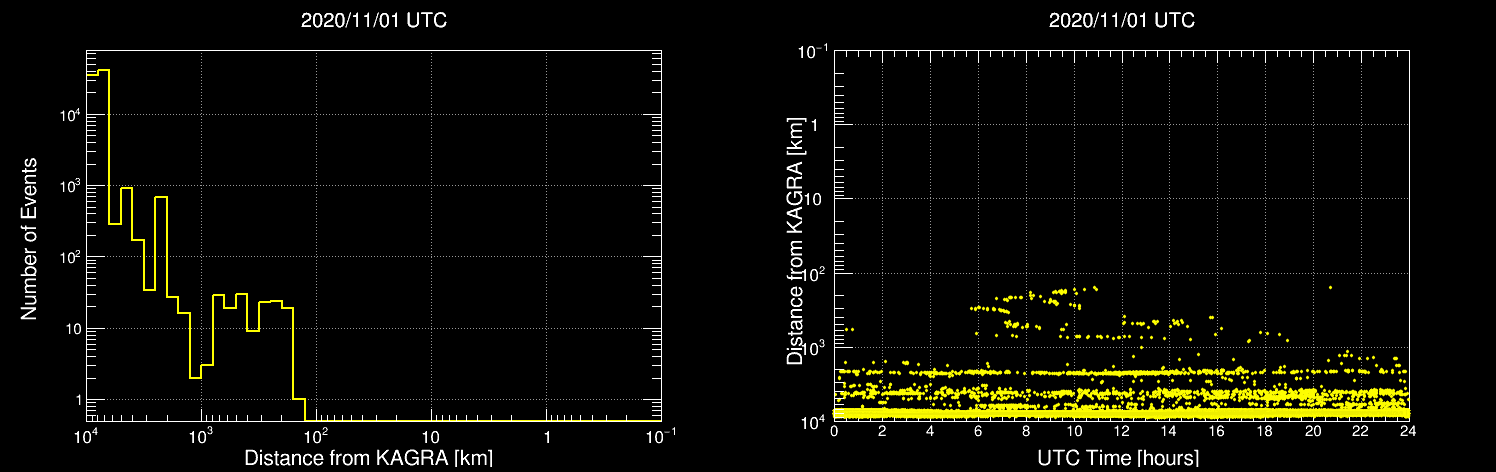Click hour tick "6" on UTC Time axis
The height and width of the screenshot is (472, 1496).
[x=978, y=432]
